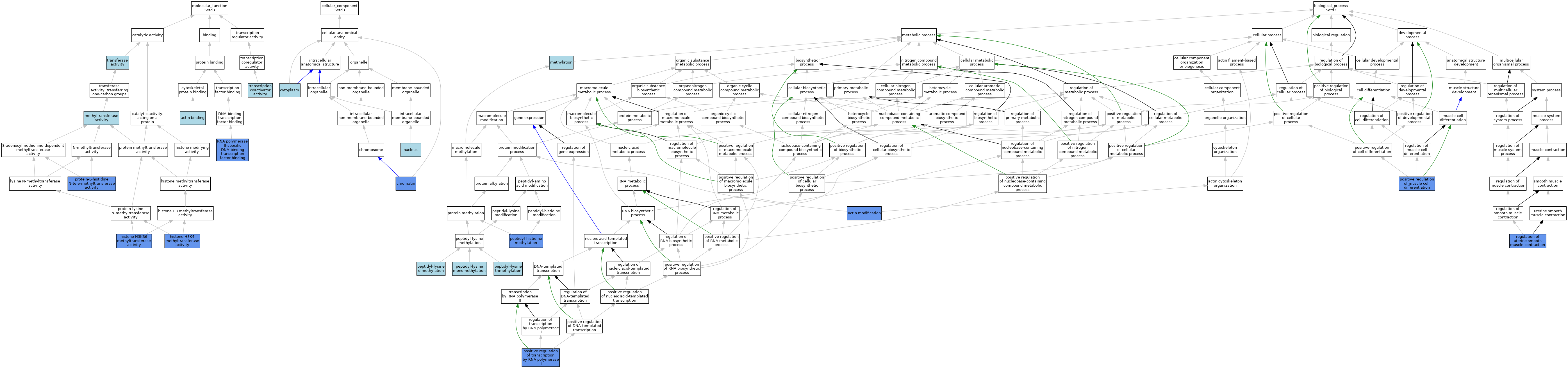The image size is (1568, 368).
Task: Select histone H3K4 methyltransferase activity node
Action: pos(183,241)
